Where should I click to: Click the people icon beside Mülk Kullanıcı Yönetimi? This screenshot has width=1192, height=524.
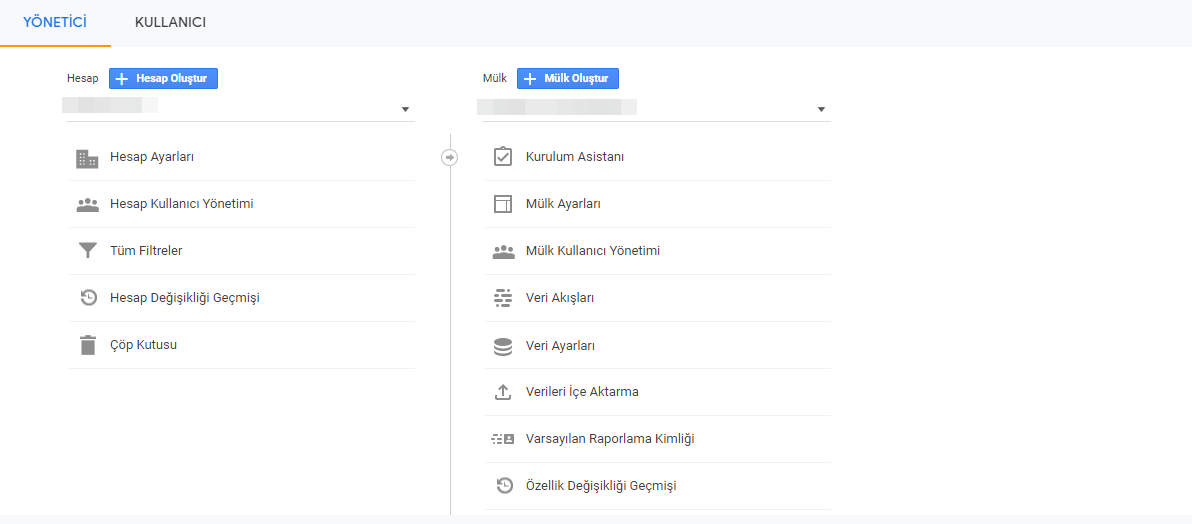coord(503,252)
